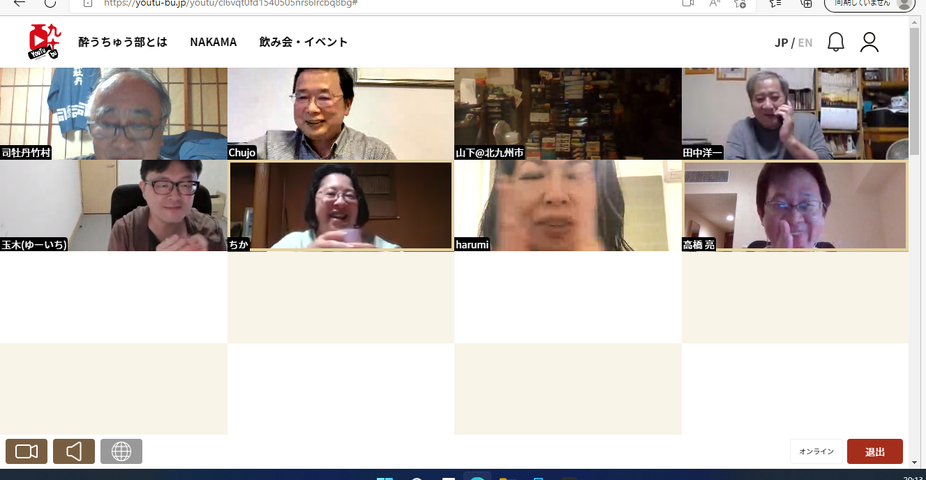This screenshot has width=926, height=480.
Task: Open the user account icon
Action: click(x=869, y=42)
